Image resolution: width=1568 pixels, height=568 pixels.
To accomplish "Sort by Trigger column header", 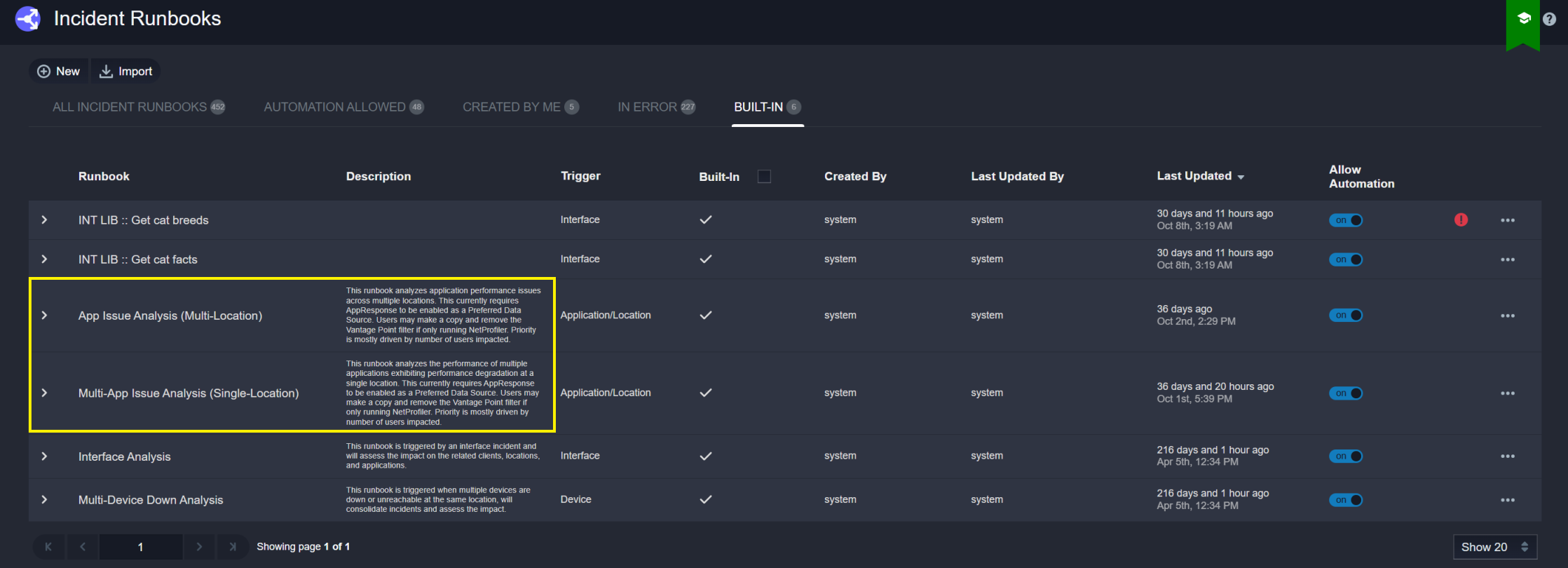I will tap(580, 176).
